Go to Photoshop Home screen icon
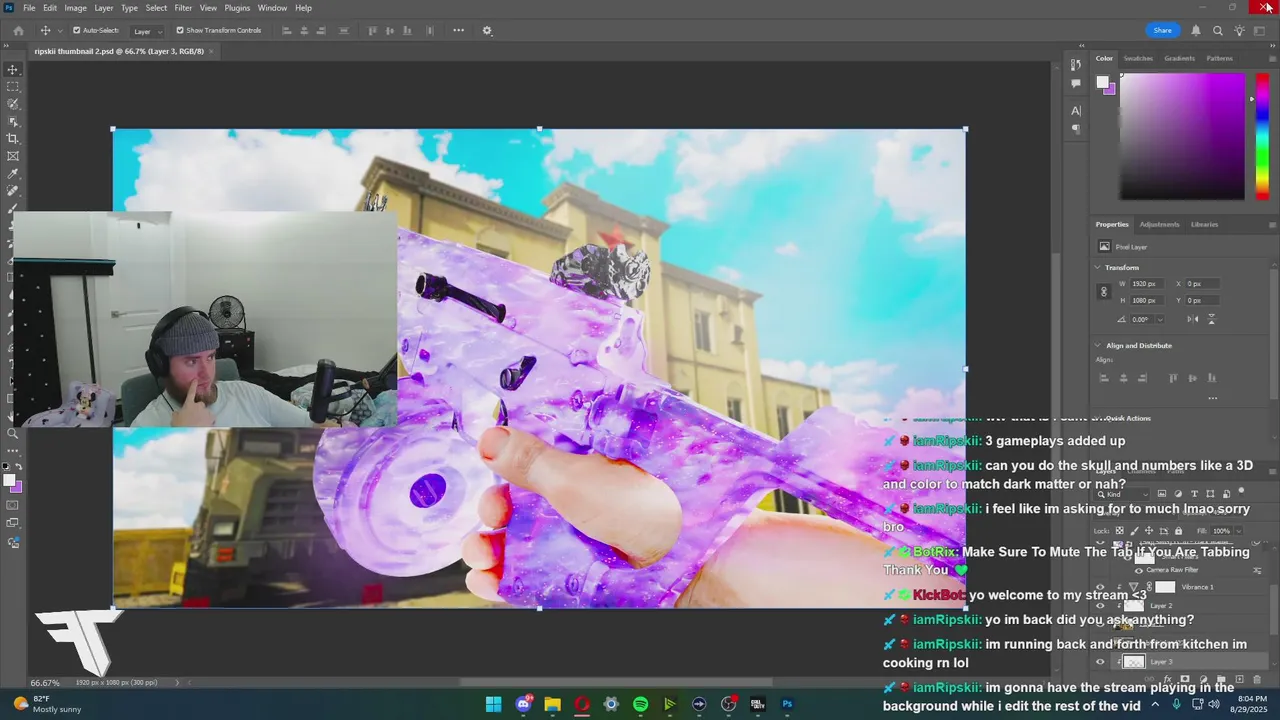The height and width of the screenshot is (720, 1280). click(18, 30)
